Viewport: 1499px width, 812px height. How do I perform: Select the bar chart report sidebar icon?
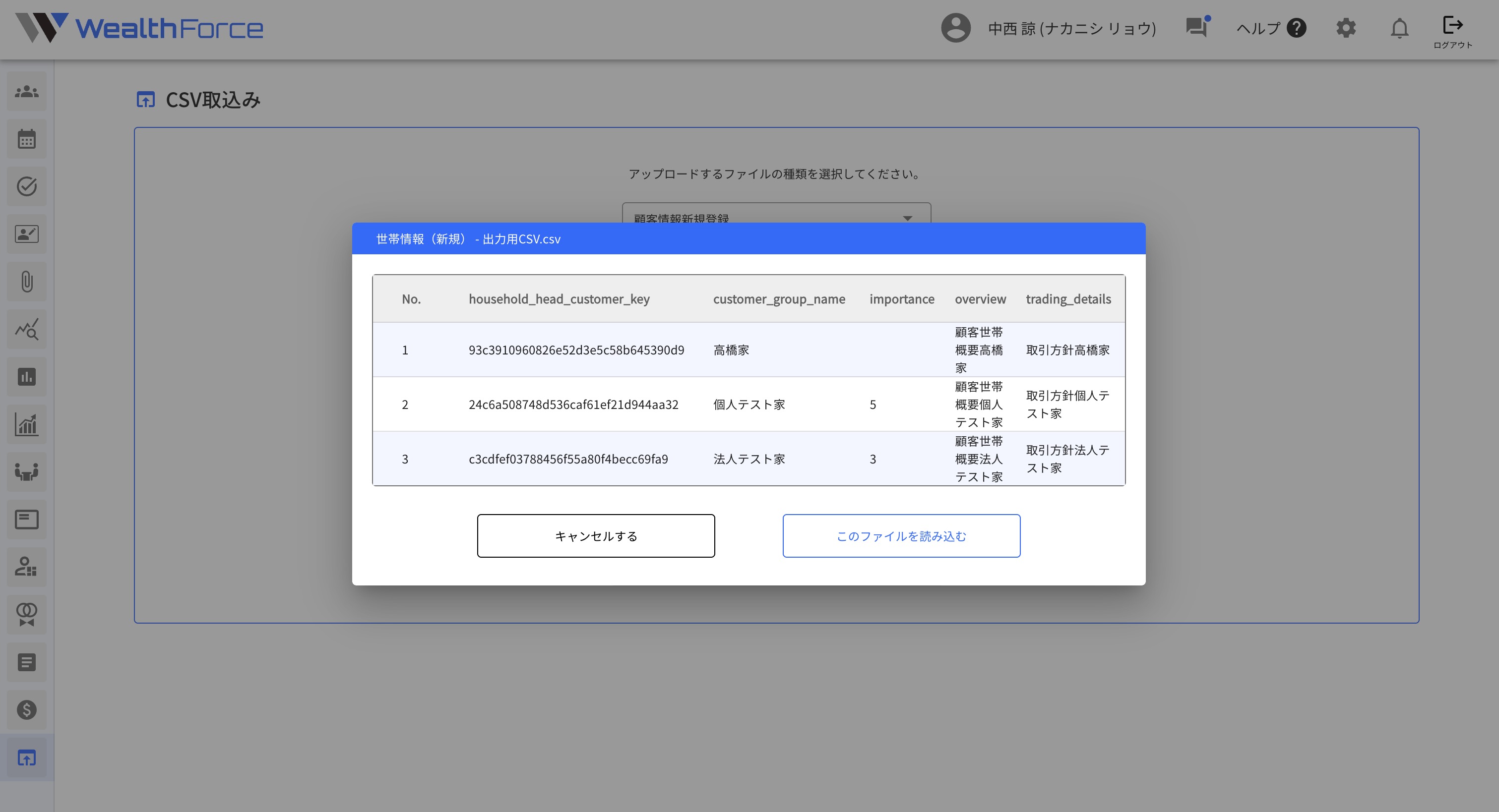26,376
